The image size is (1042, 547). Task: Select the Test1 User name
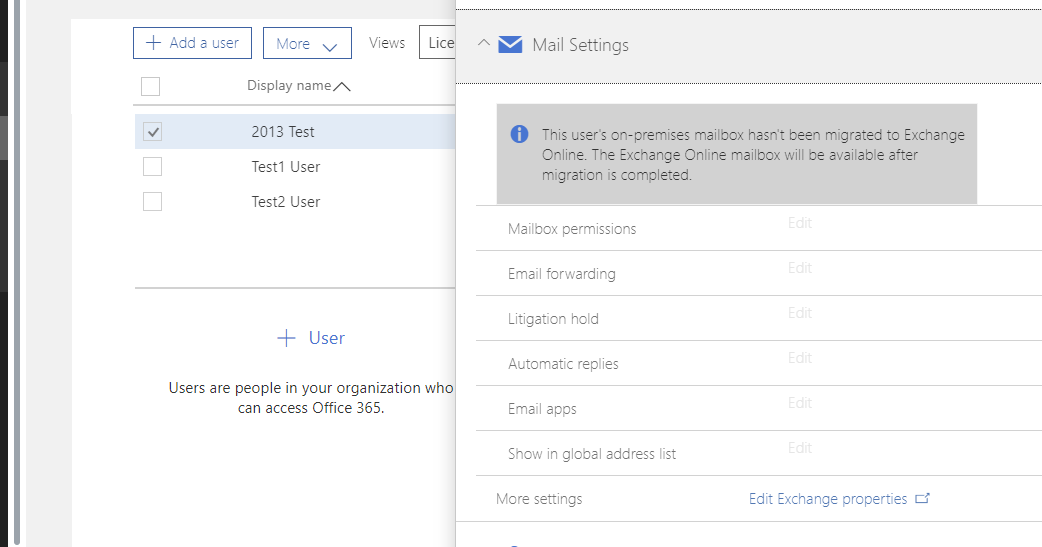(x=286, y=167)
